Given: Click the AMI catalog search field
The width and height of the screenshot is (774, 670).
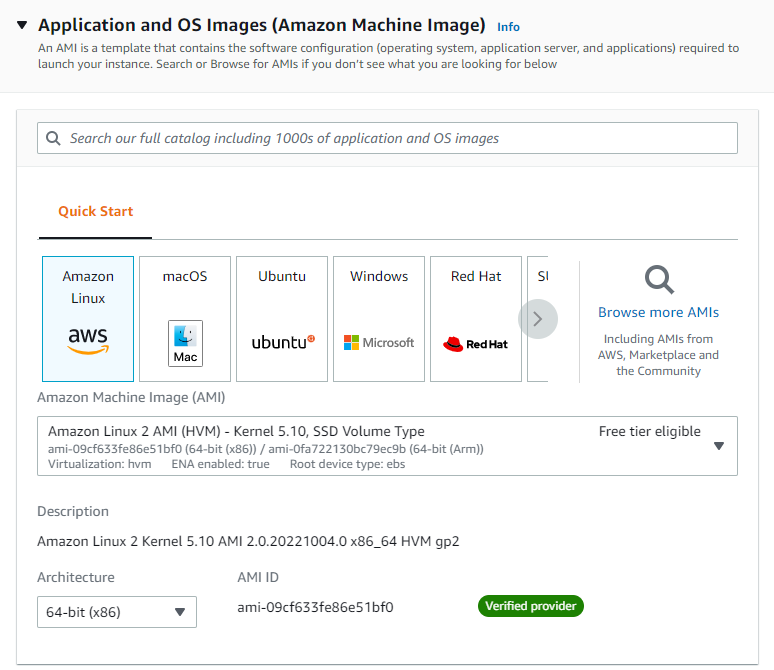Looking at the screenshot, I should pos(387,138).
